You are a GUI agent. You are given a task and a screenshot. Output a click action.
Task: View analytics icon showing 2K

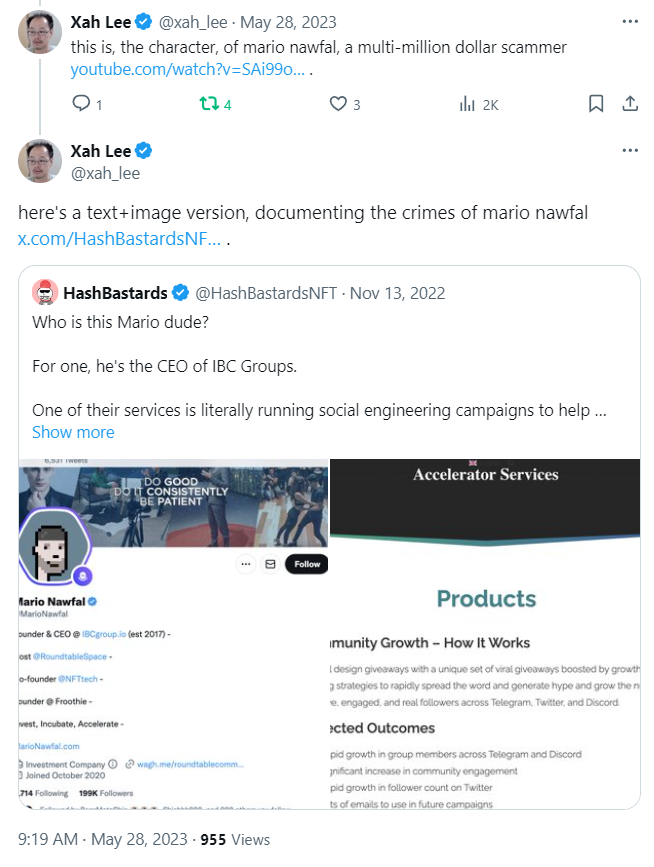tap(467, 104)
